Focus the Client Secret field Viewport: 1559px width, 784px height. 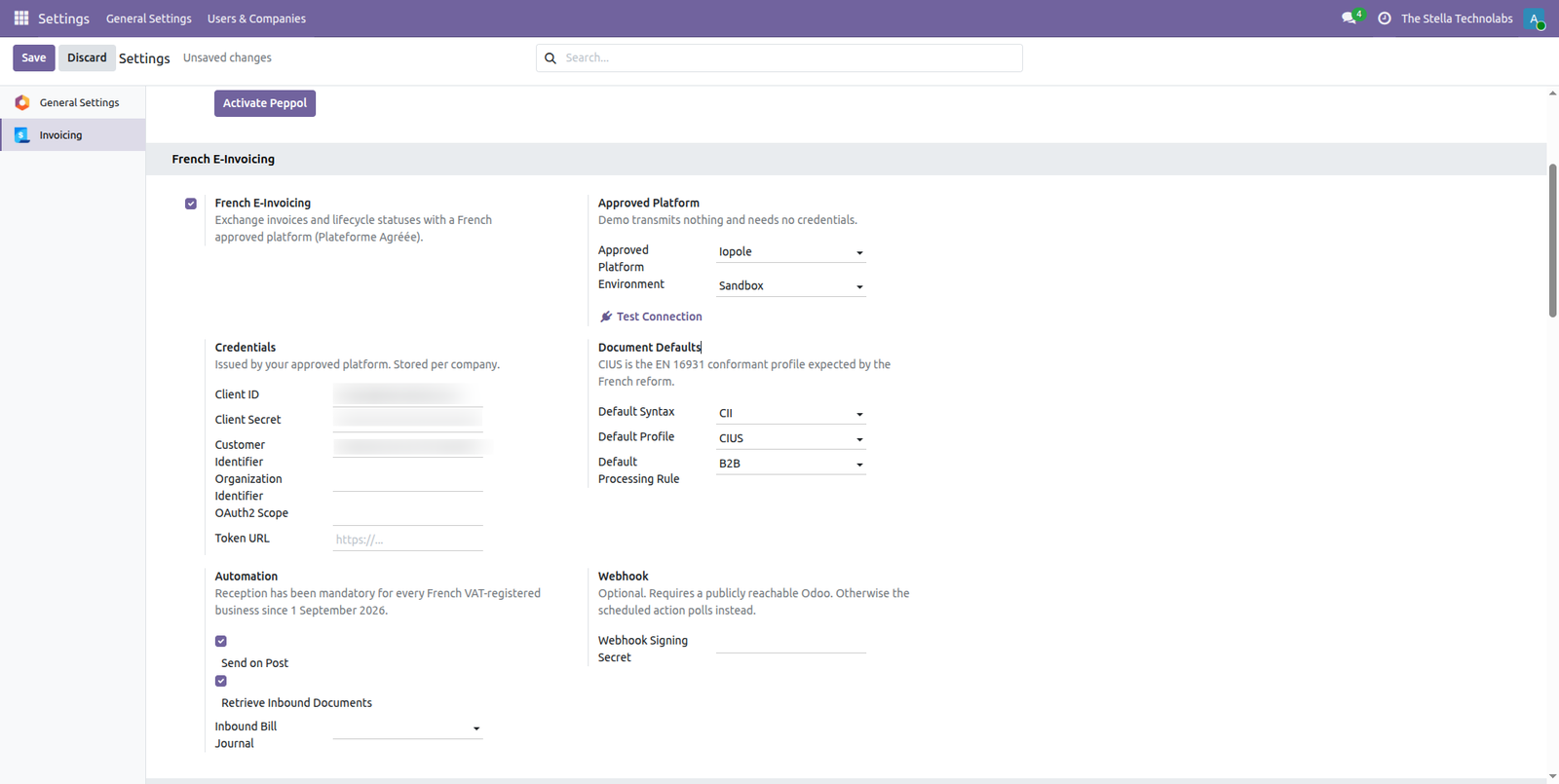[407, 420]
